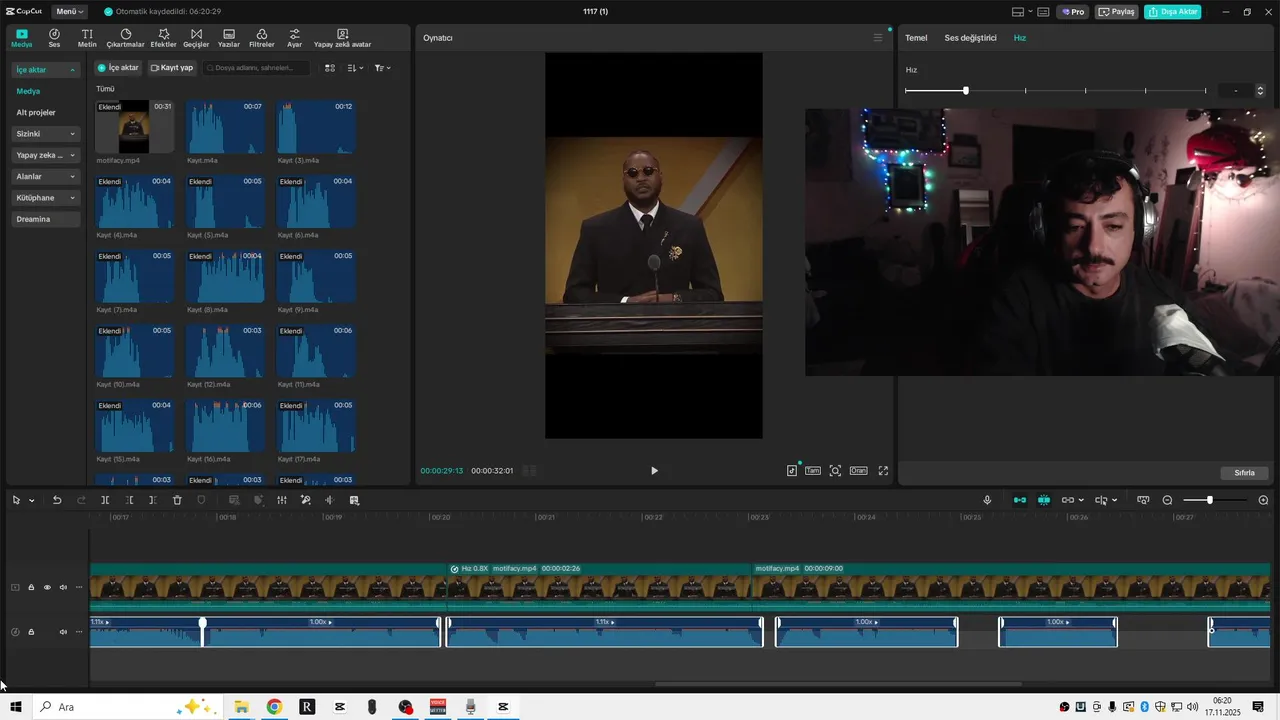1280x720 pixels.
Task: Open the Efektler effects tab
Action: [x=163, y=38]
